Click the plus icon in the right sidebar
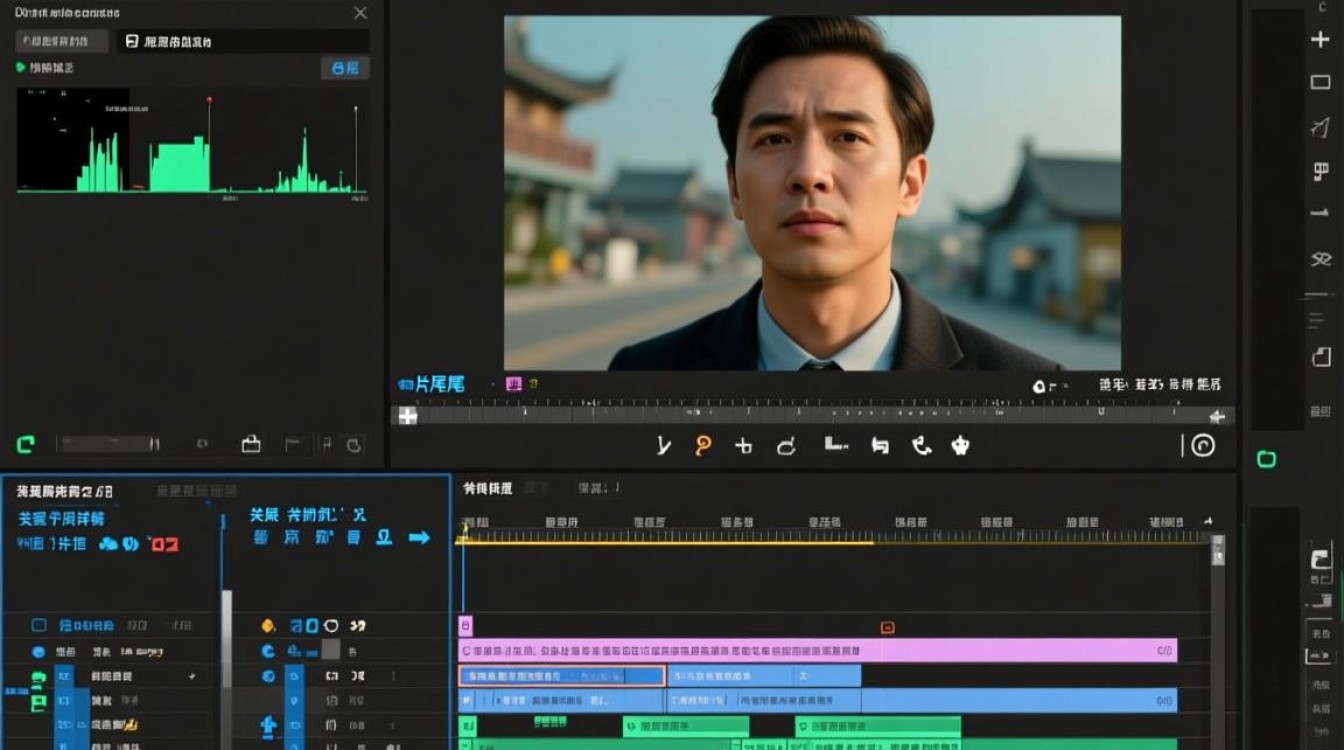 pos(1320,40)
